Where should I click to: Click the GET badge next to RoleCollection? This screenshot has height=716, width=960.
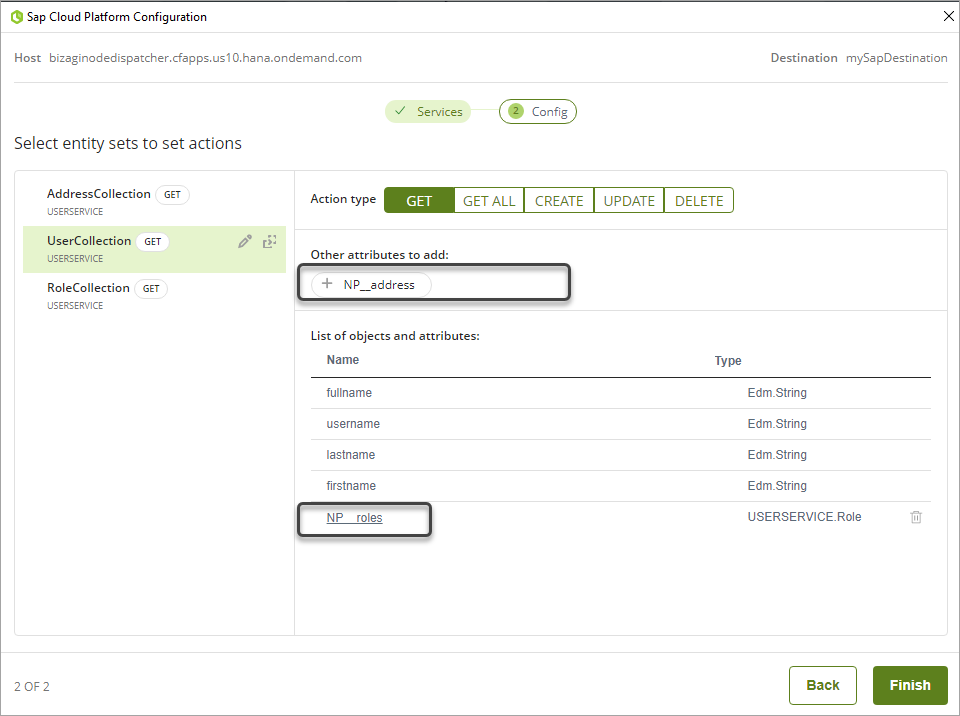coord(151,288)
